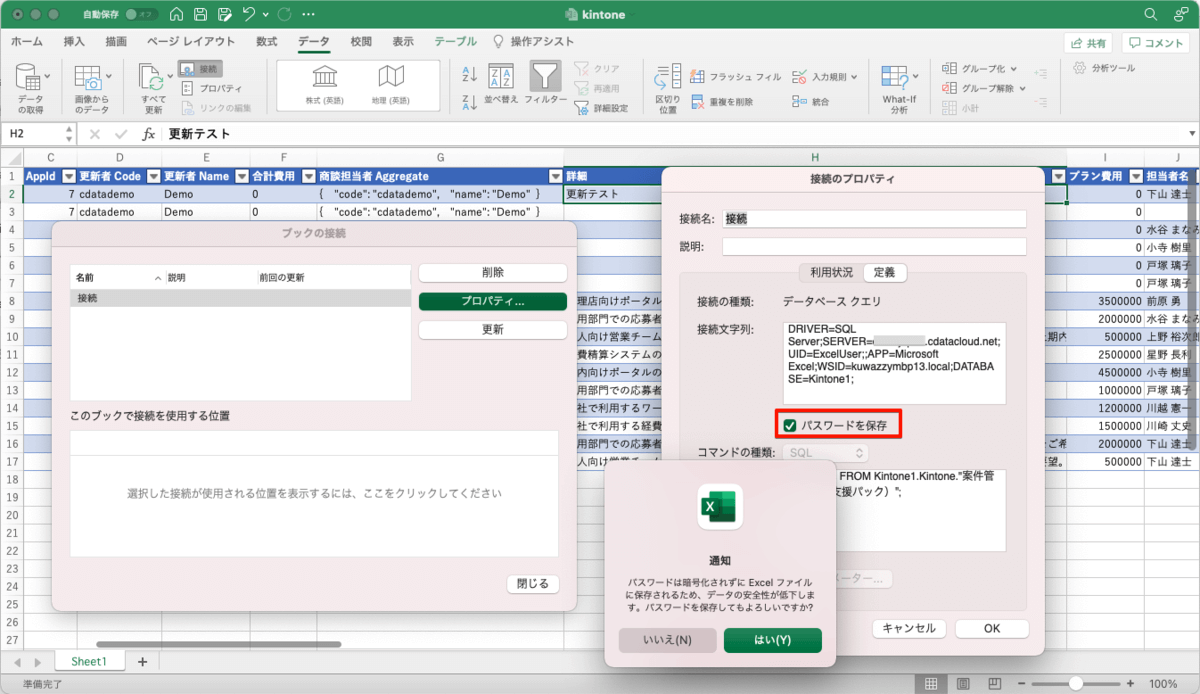Click the fx insert function icon
1200x694 pixels.
click(x=149, y=134)
